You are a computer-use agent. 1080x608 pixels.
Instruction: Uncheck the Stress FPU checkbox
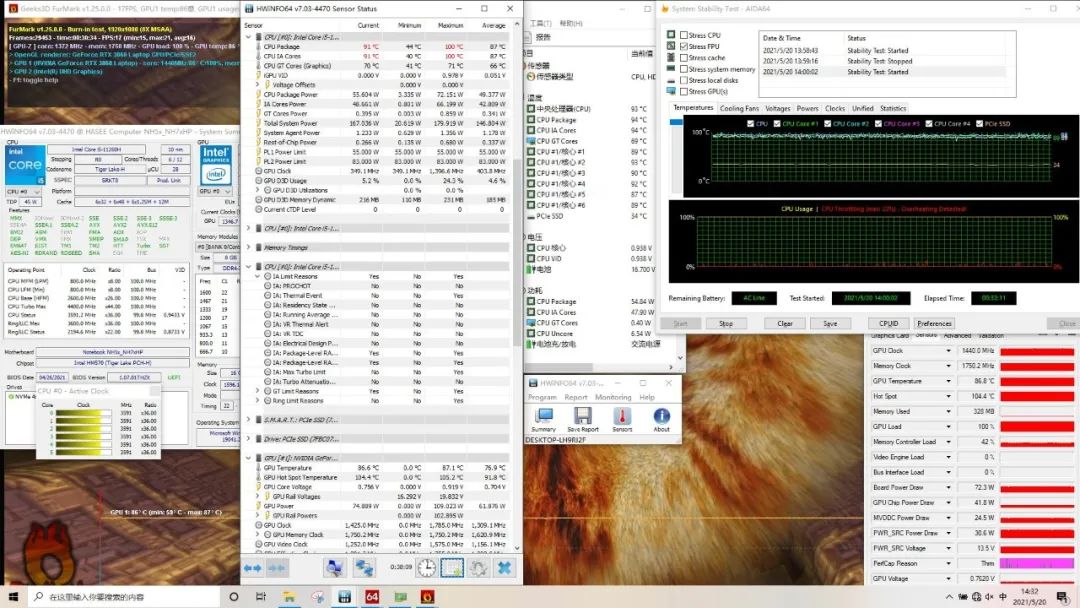683,47
